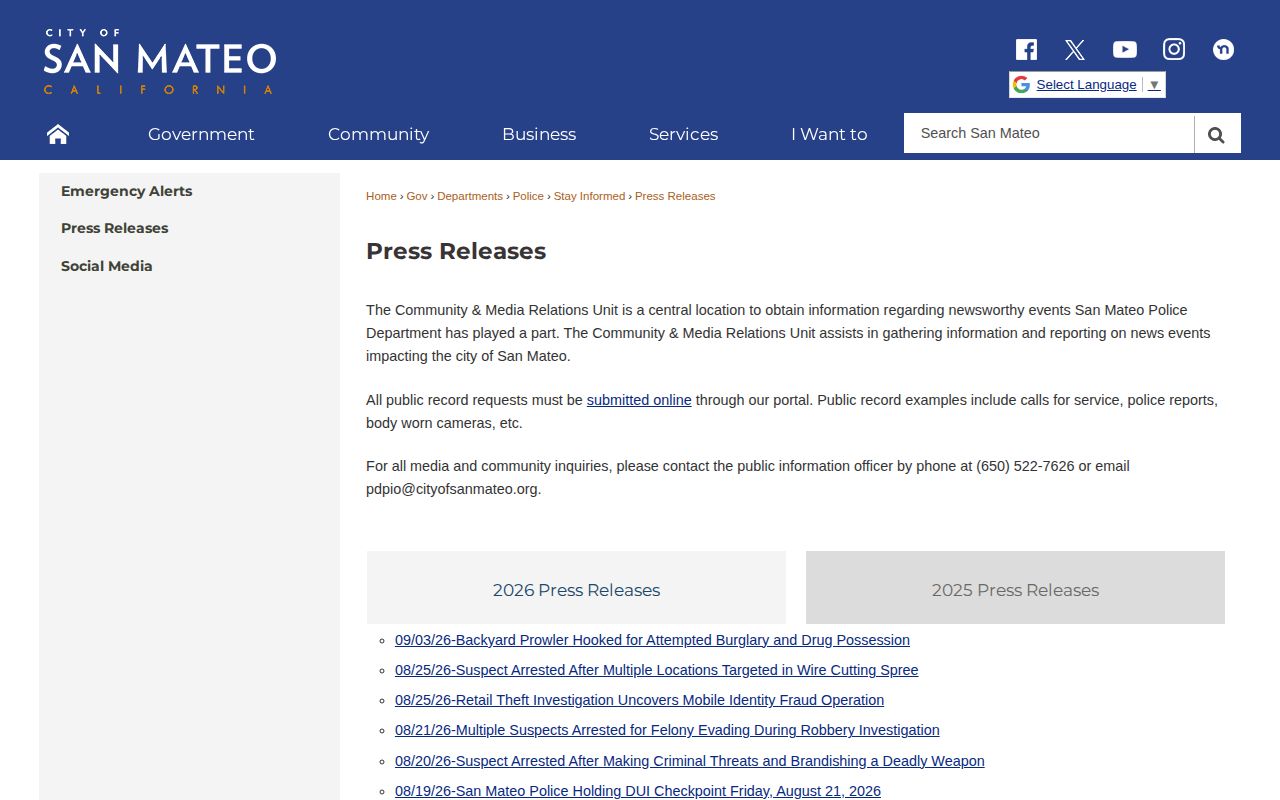1280x800 pixels.
Task: Open Social Media in sidebar
Action: tap(107, 266)
